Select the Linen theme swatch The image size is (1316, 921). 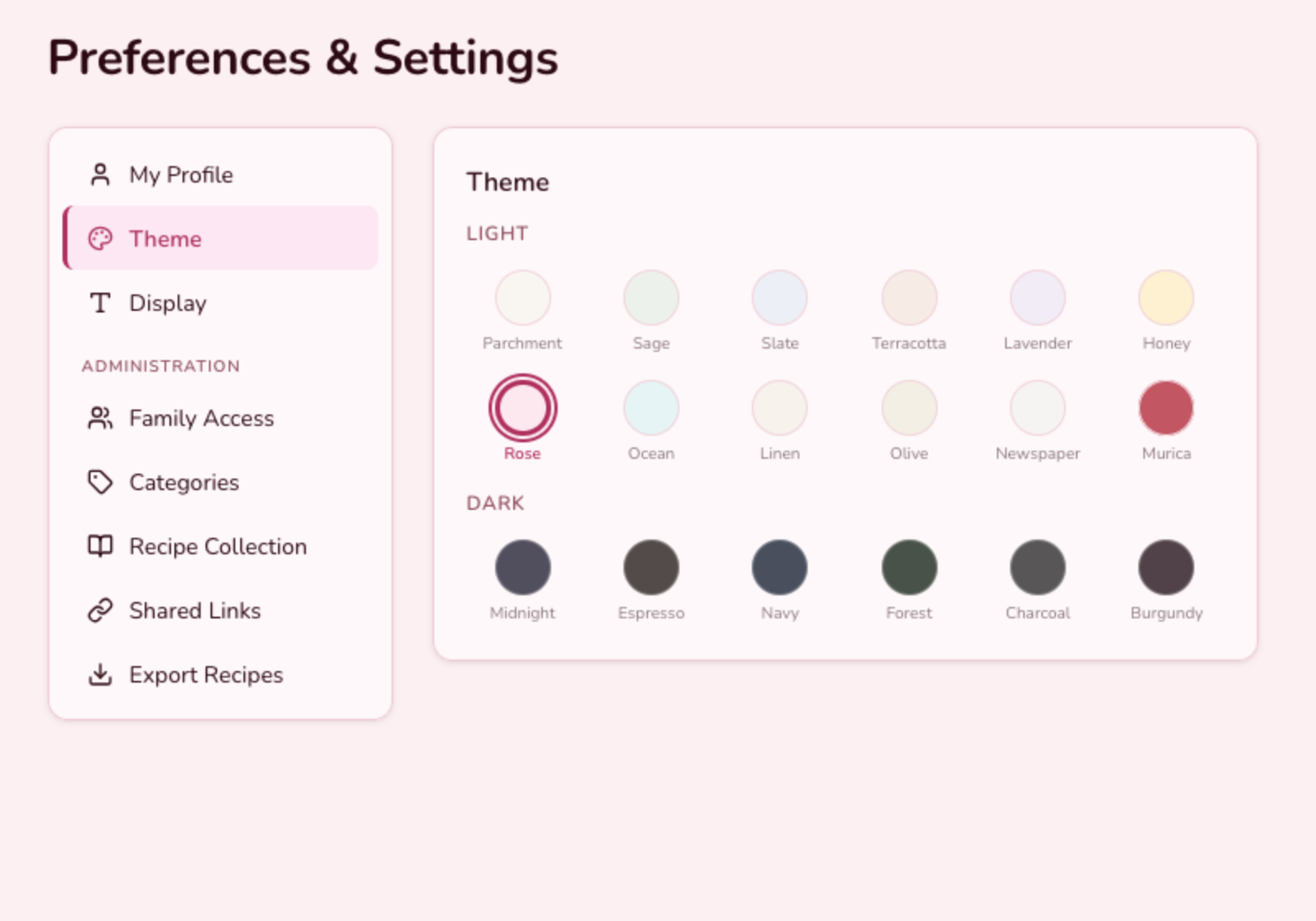click(x=780, y=408)
